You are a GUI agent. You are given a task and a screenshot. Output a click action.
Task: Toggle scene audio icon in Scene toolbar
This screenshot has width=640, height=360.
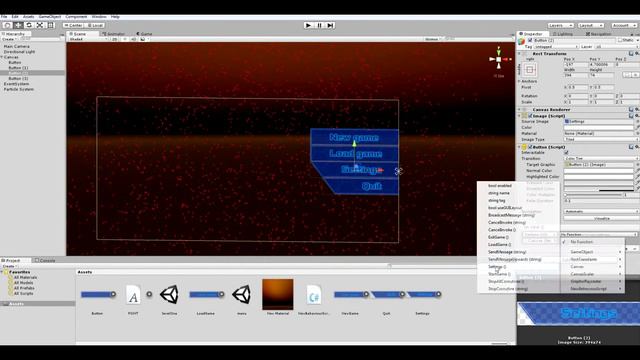tap(133, 39)
